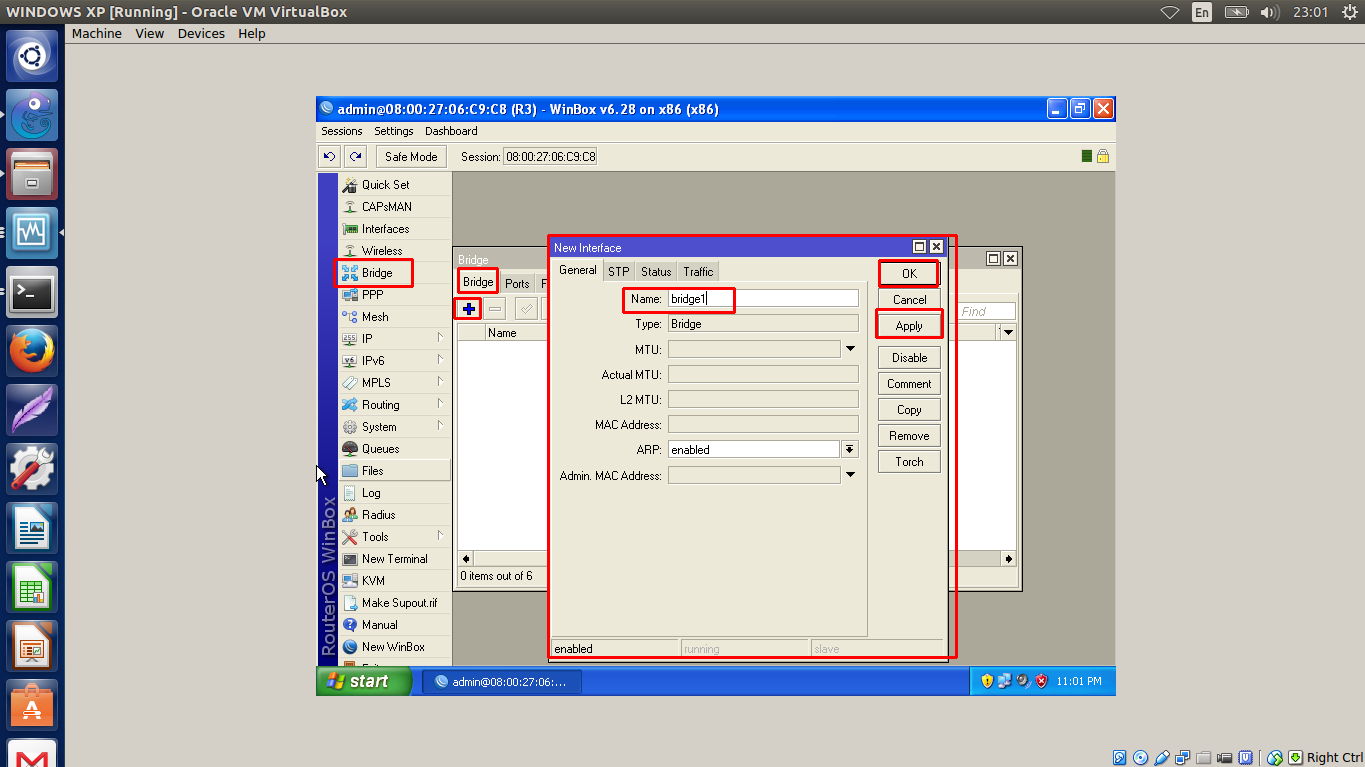The height and width of the screenshot is (767, 1365).
Task: Open the ARP dropdown arrow
Action: point(850,450)
